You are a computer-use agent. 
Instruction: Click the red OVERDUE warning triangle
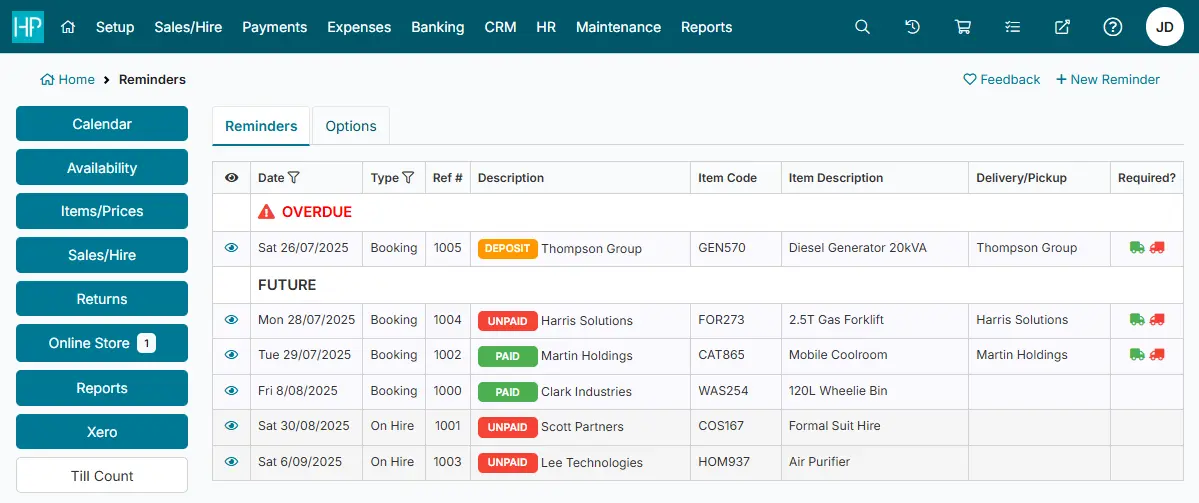click(266, 212)
